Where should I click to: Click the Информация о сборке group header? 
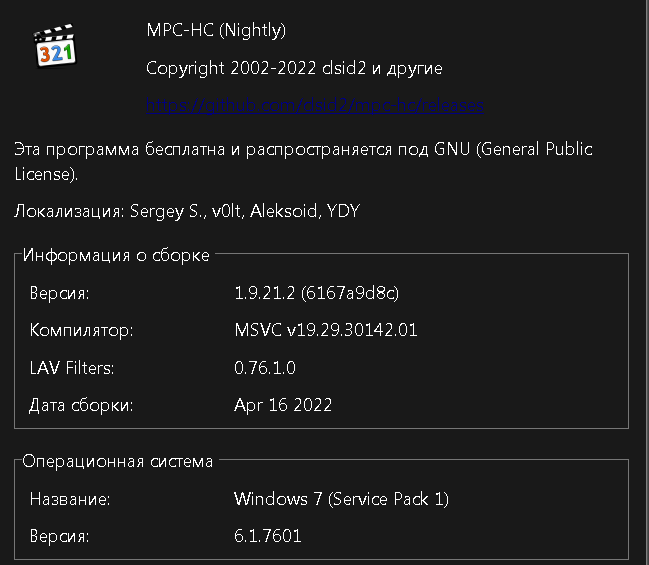(x=116, y=255)
